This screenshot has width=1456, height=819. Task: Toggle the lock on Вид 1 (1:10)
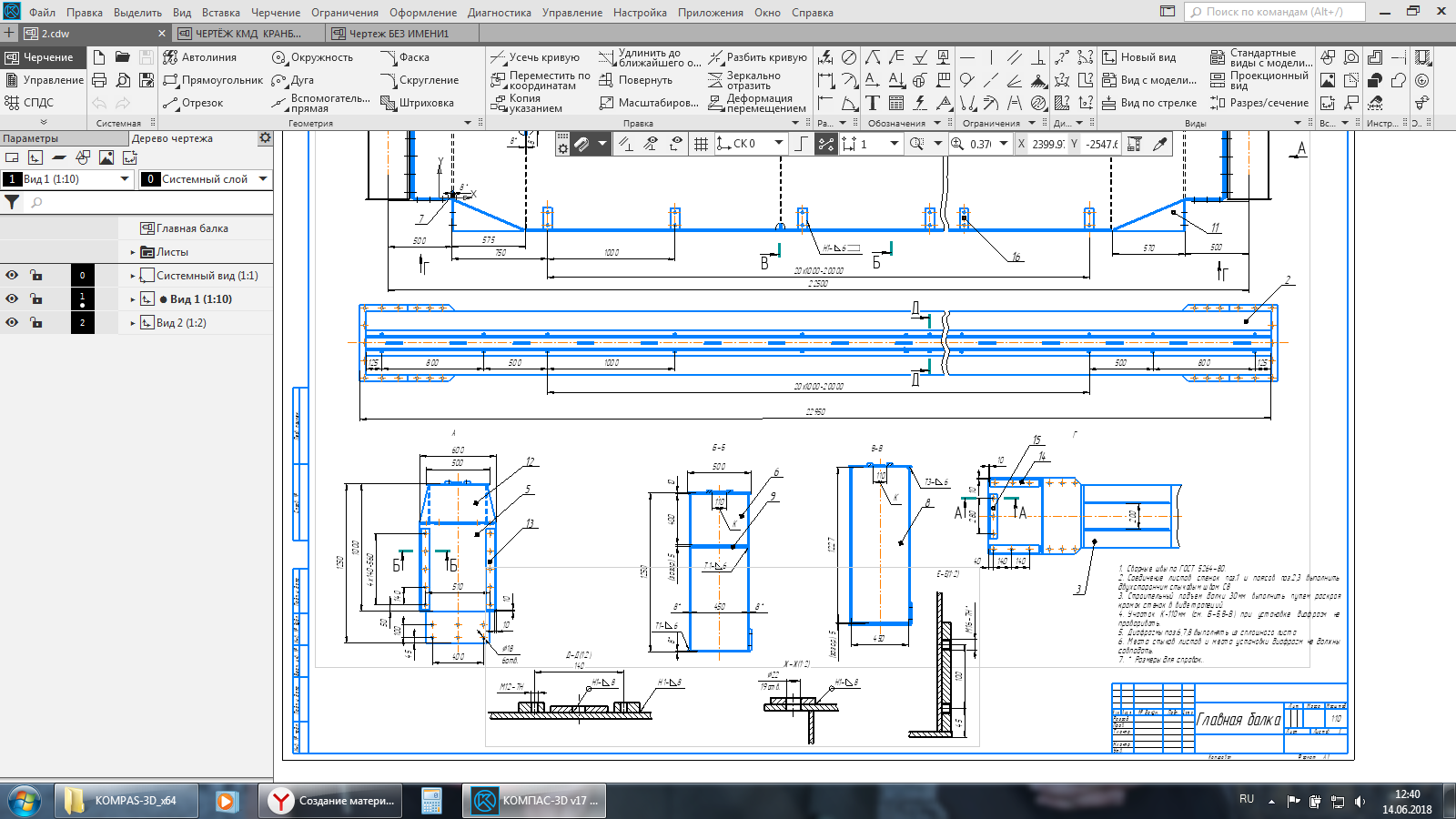(x=35, y=298)
